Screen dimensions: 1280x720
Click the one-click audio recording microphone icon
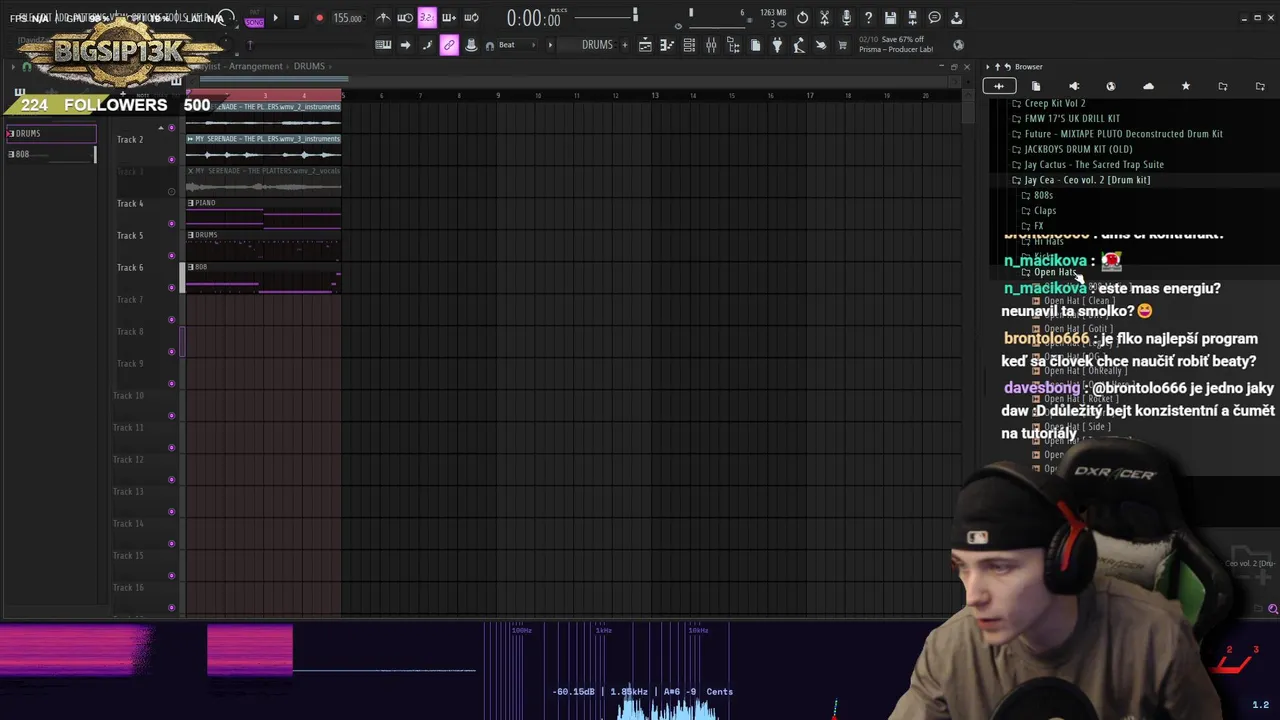(846, 18)
